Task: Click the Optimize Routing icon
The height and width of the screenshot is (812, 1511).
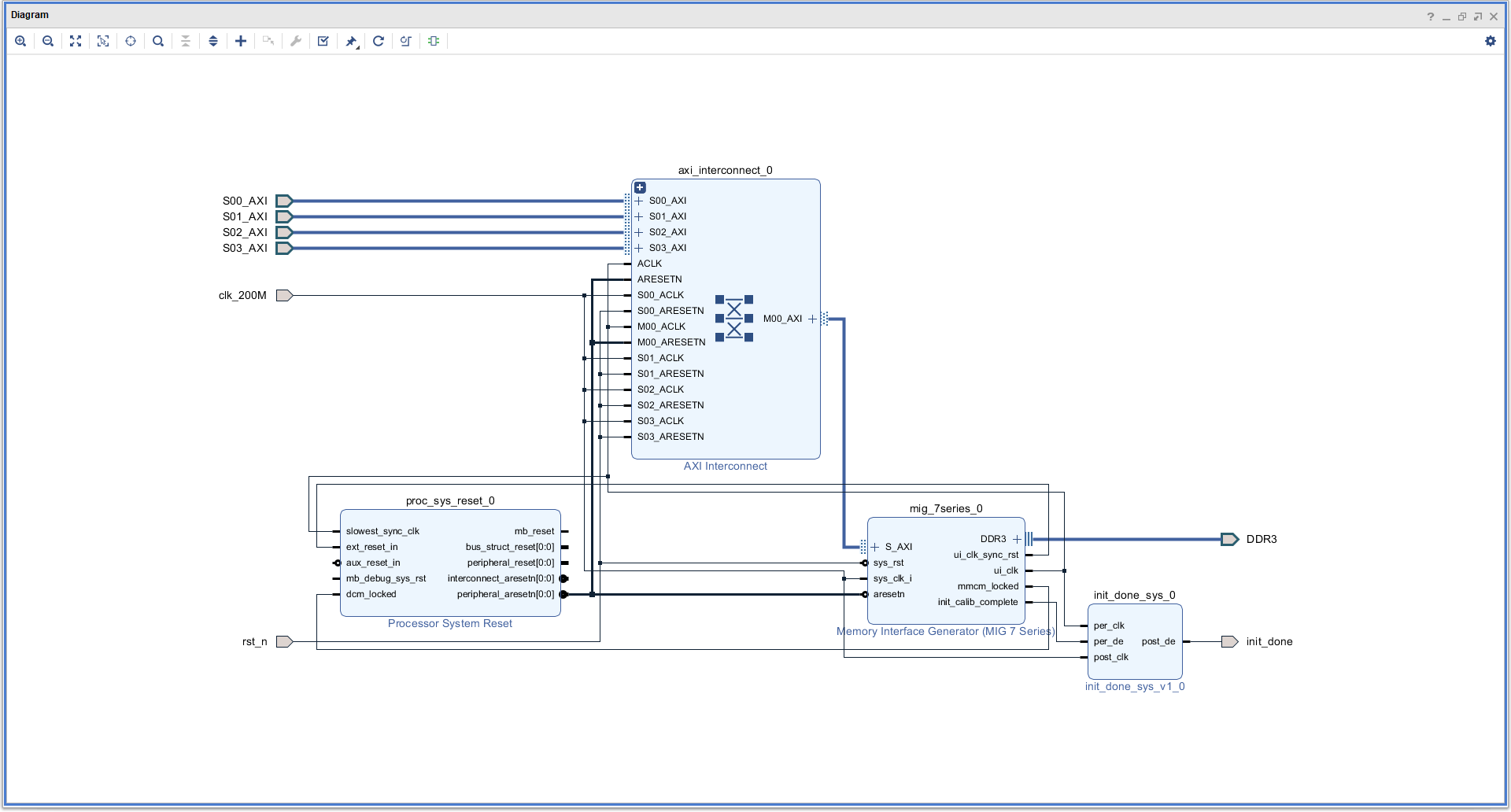Action: tap(406, 41)
